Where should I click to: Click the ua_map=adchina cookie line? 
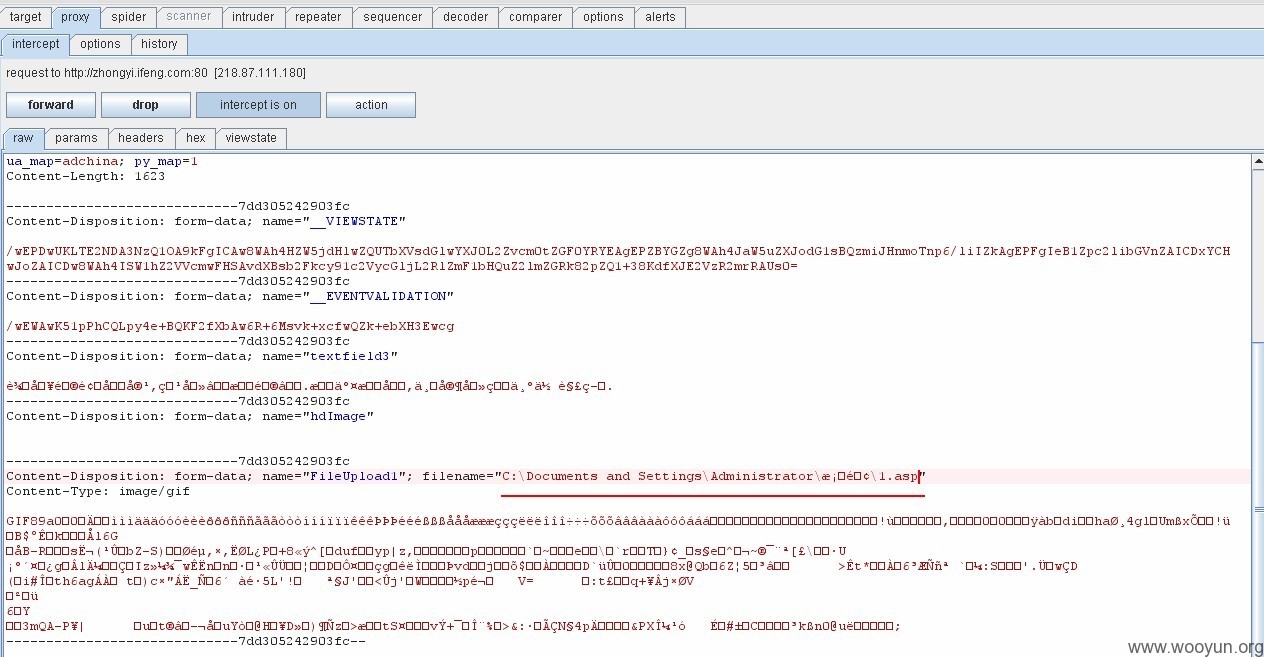click(x=102, y=161)
